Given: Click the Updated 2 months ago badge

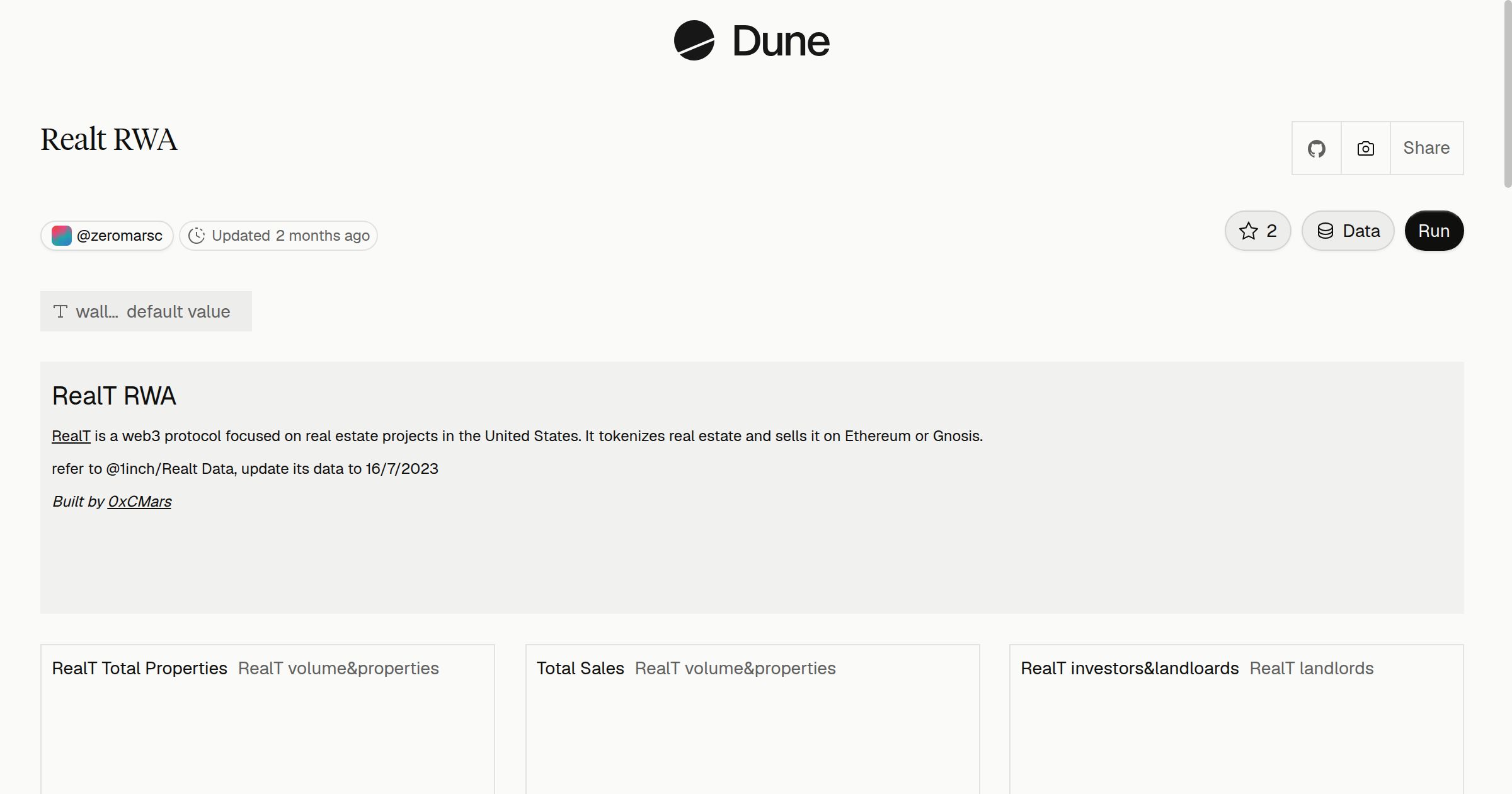Looking at the screenshot, I should pos(278,236).
